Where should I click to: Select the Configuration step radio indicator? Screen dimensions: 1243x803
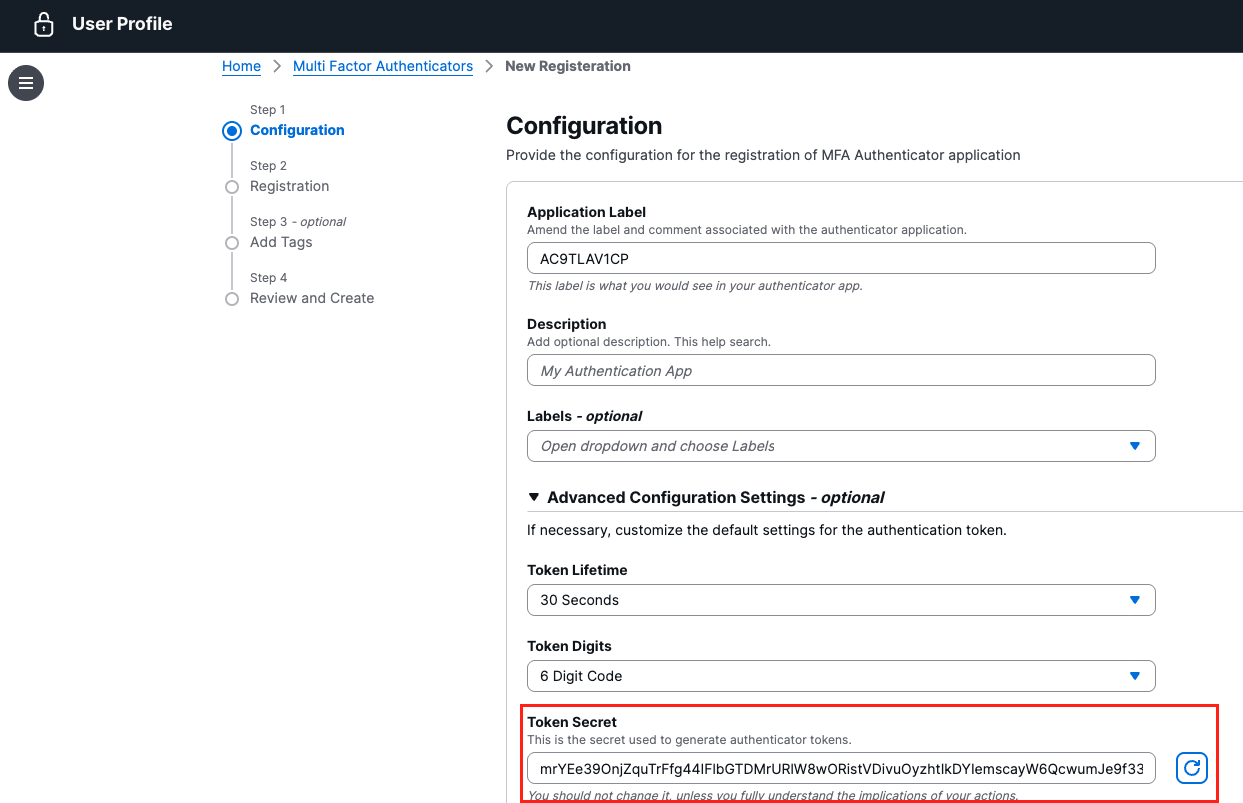click(232, 131)
